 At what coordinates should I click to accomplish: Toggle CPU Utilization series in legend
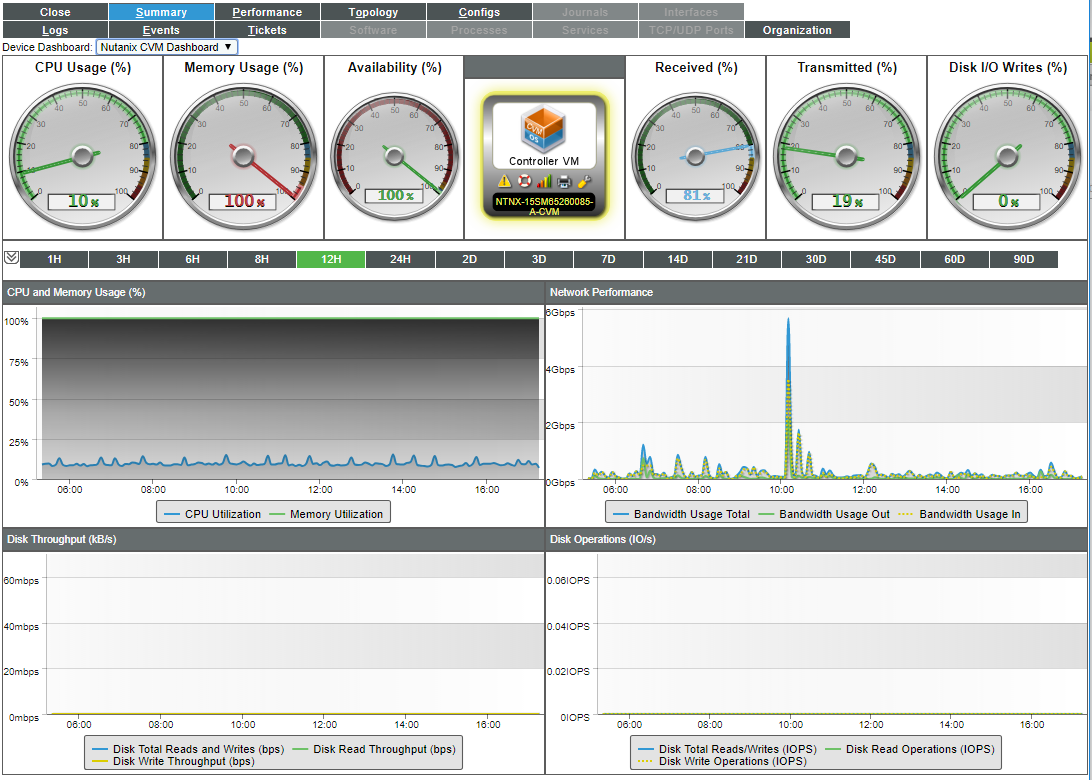212,514
